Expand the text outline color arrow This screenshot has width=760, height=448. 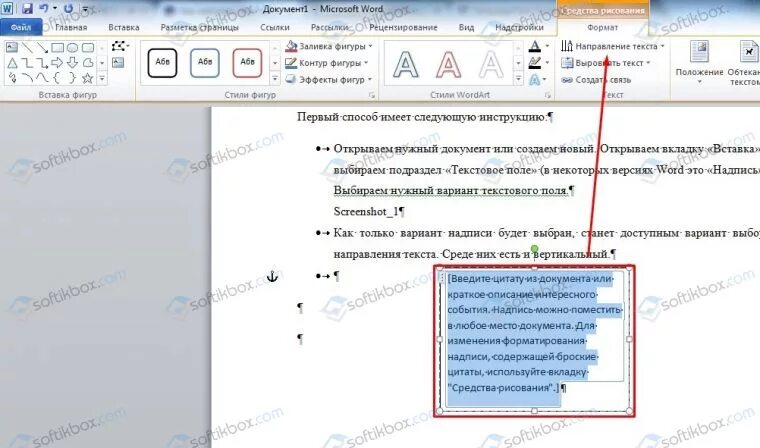click(x=547, y=63)
